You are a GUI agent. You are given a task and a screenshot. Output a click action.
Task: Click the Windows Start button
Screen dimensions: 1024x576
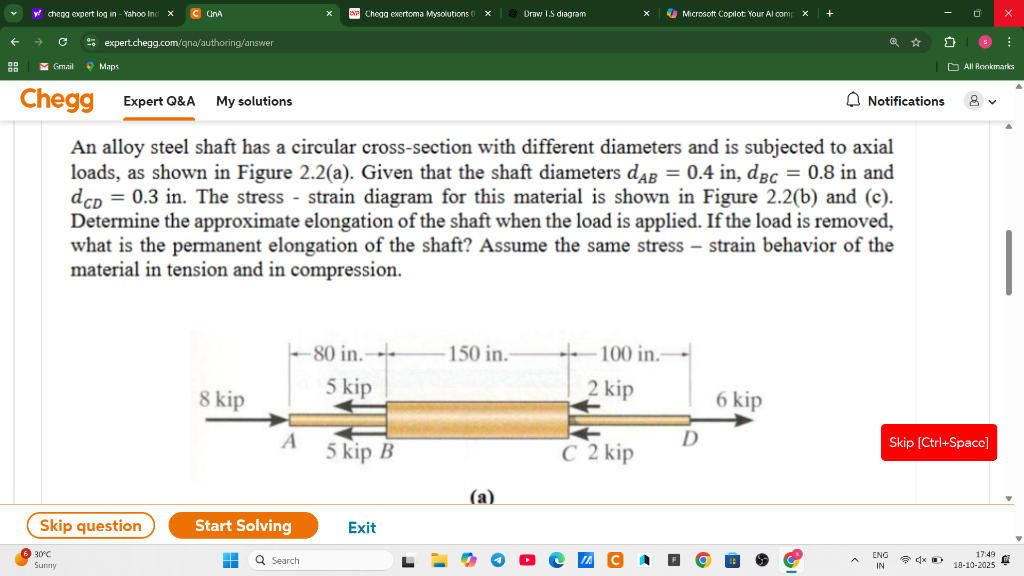tap(231, 560)
